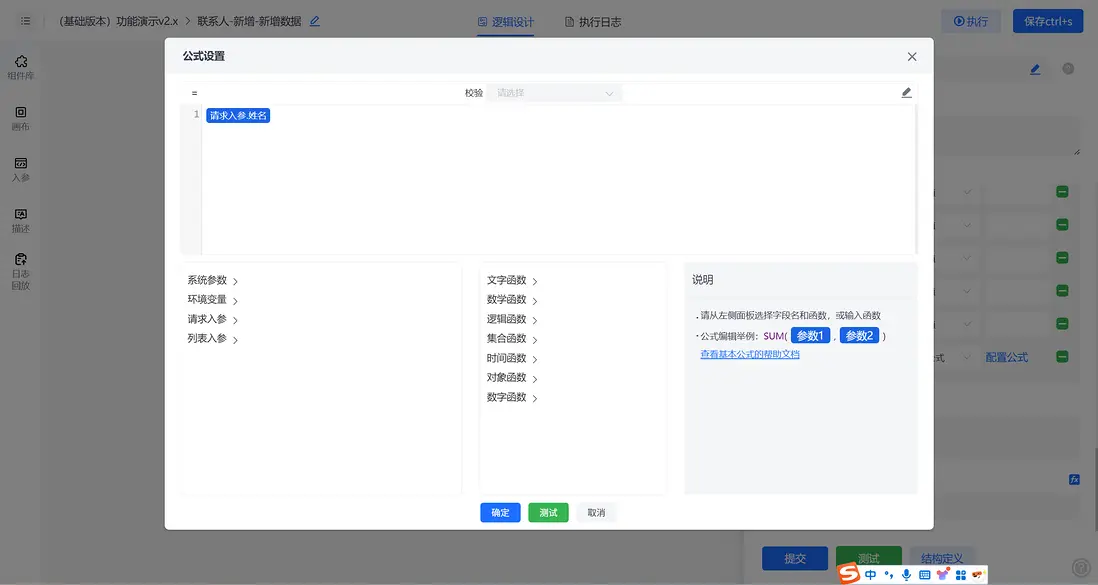Open the 入参 sidebar icon

point(21,170)
